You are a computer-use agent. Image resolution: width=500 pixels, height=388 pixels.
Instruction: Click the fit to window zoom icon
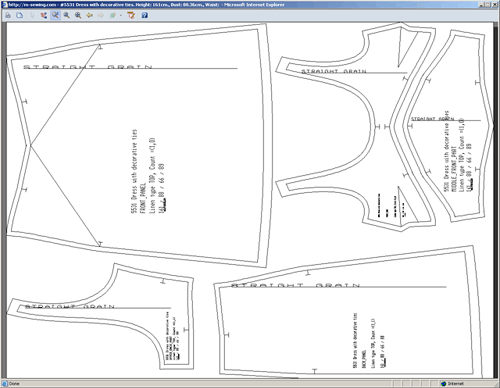point(78,15)
